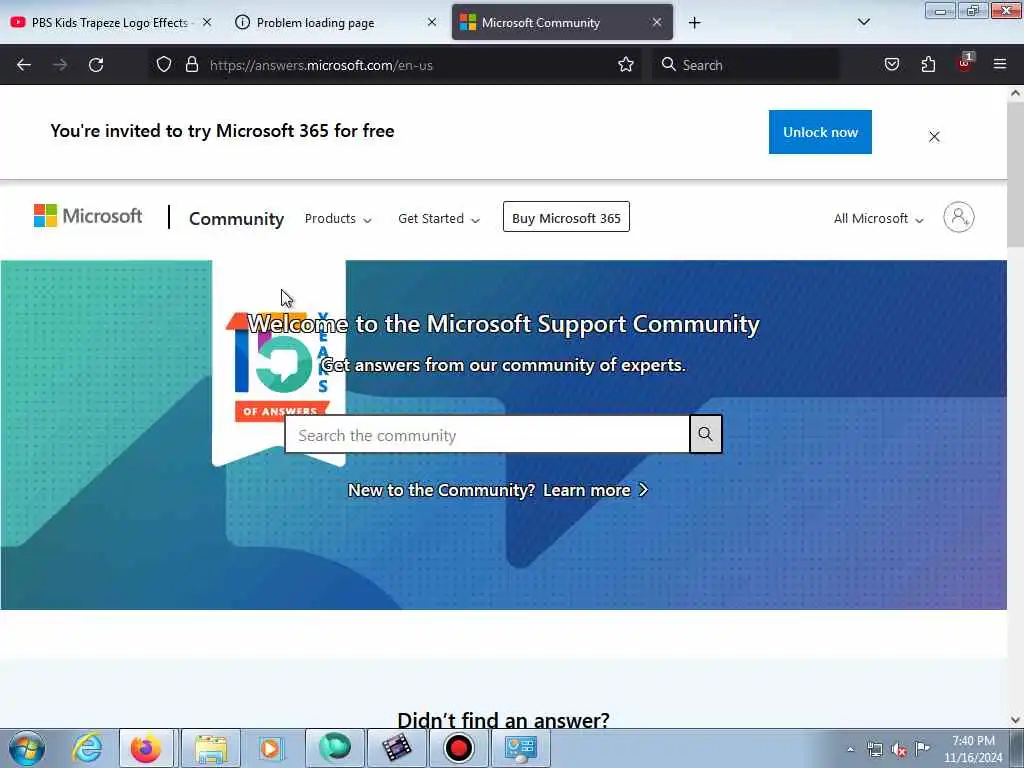Open the red extension icon with badge
Image resolution: width=1024 pixels, height=768 pixels.
pos(965,63)
